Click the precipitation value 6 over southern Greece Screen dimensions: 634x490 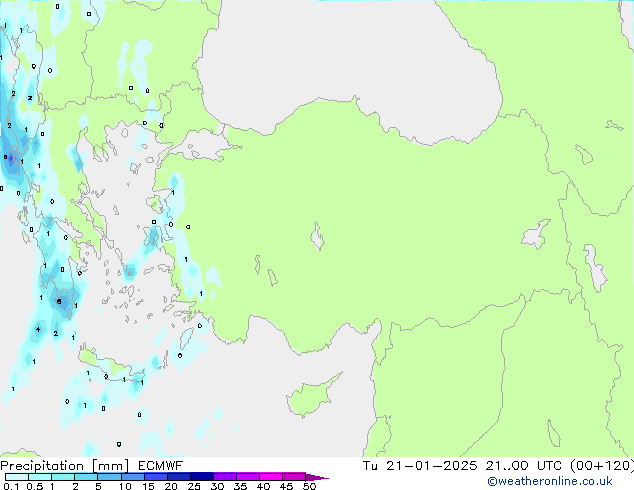point(59,301)
